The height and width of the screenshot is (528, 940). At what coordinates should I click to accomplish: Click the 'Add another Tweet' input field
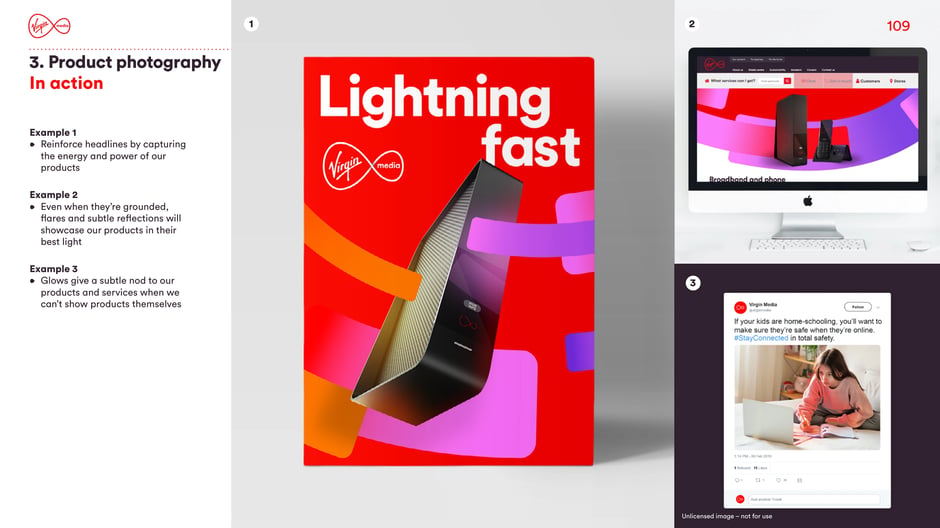click(x=814, y=499)
